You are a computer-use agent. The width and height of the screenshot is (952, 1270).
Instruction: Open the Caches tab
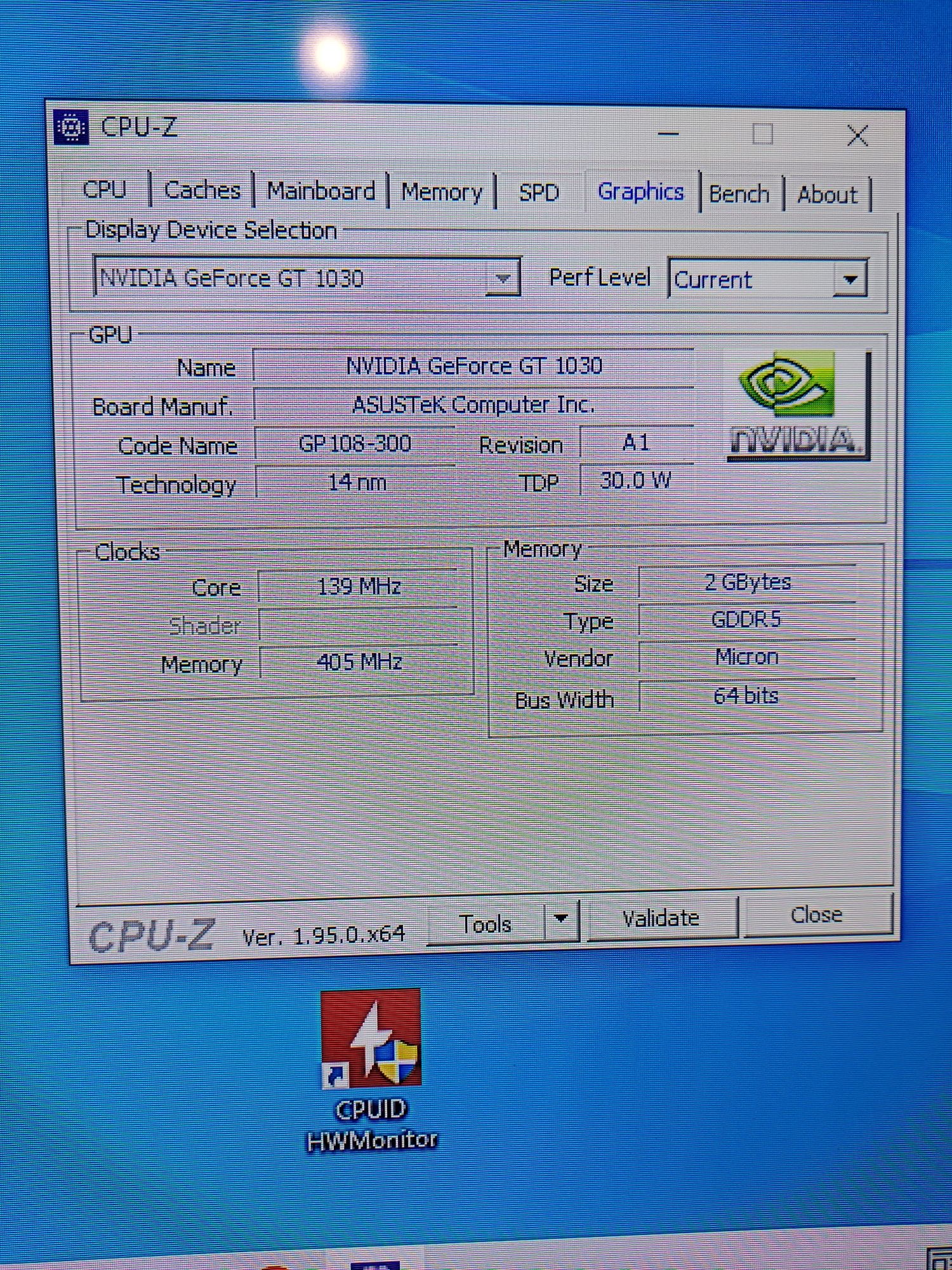(x=202, y=190)
